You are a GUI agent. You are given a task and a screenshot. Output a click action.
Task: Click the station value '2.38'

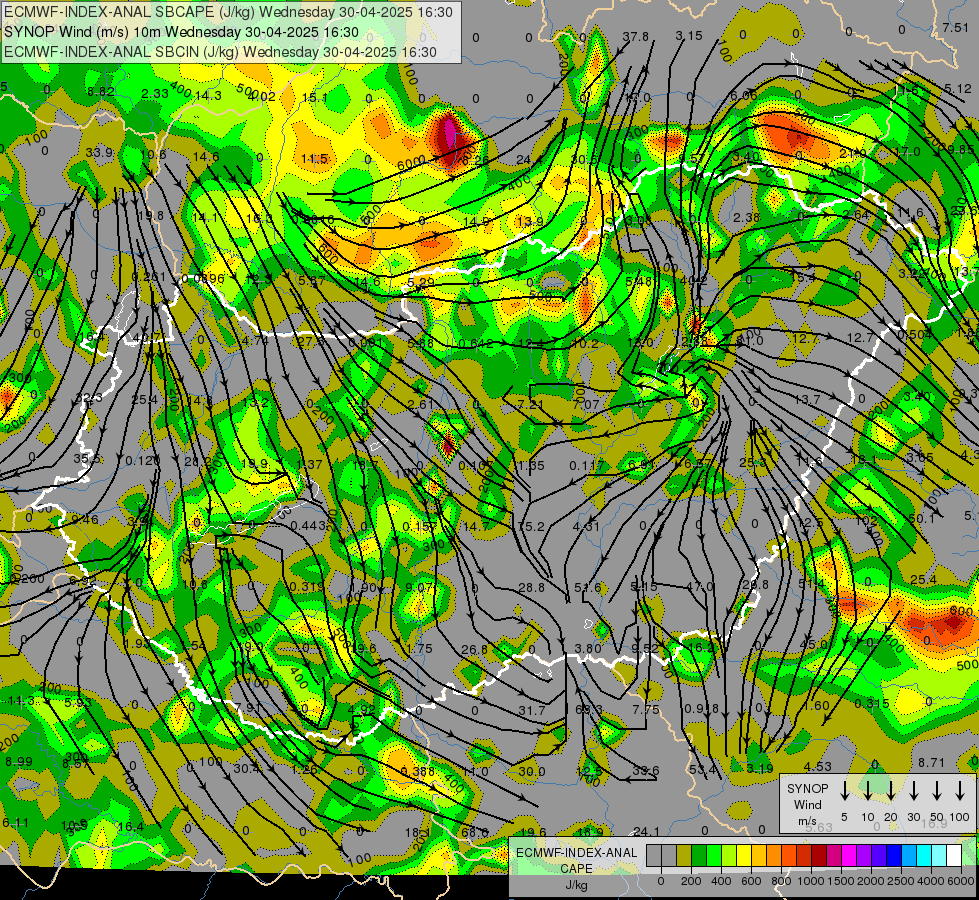[747, 217]
